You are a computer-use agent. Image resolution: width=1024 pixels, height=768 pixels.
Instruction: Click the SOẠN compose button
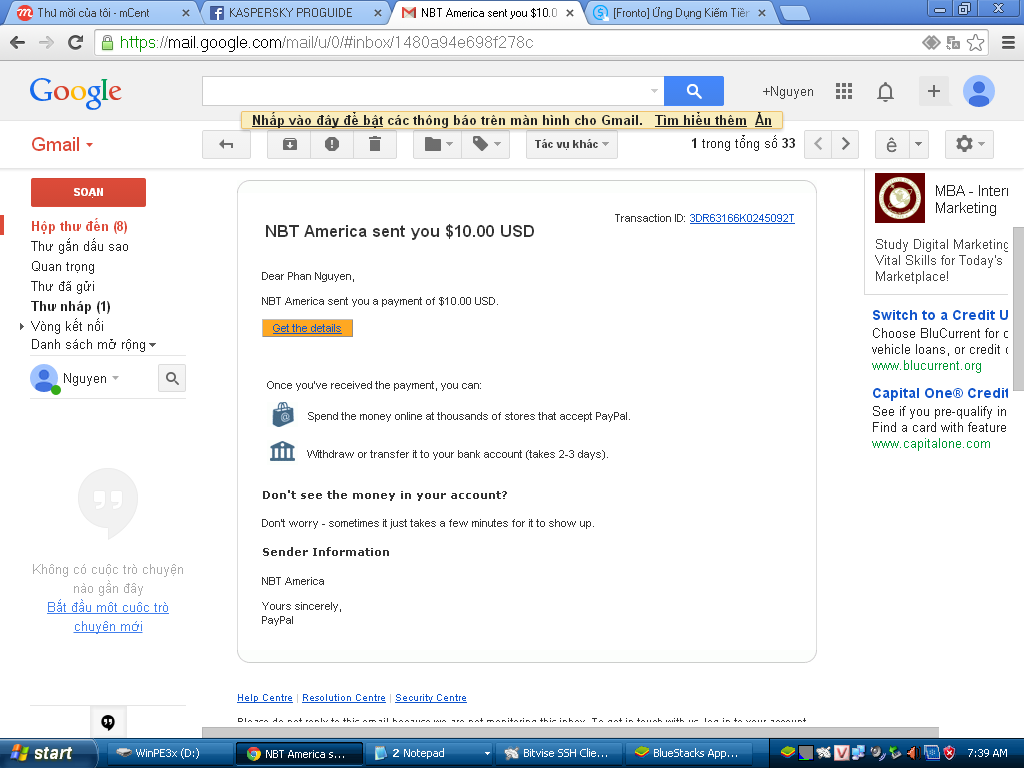(x=88, y=192)
